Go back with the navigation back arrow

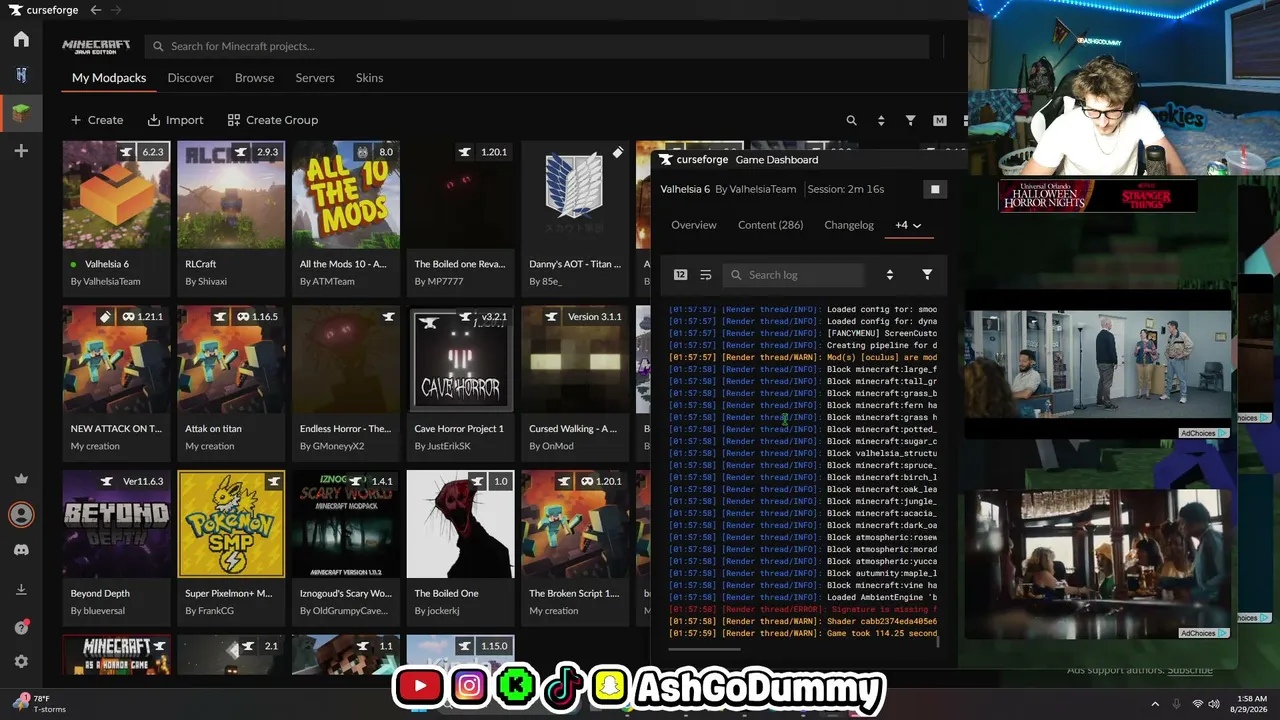click(96, 10)
